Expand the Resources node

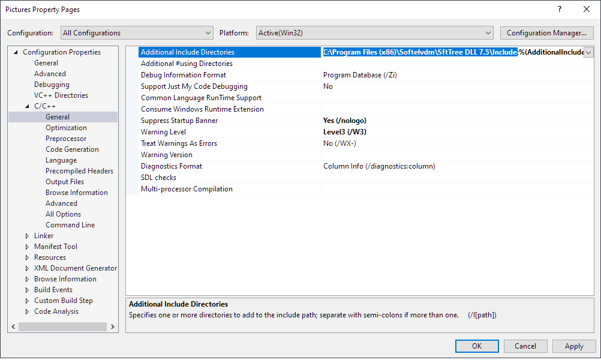(x=27, y=257)
